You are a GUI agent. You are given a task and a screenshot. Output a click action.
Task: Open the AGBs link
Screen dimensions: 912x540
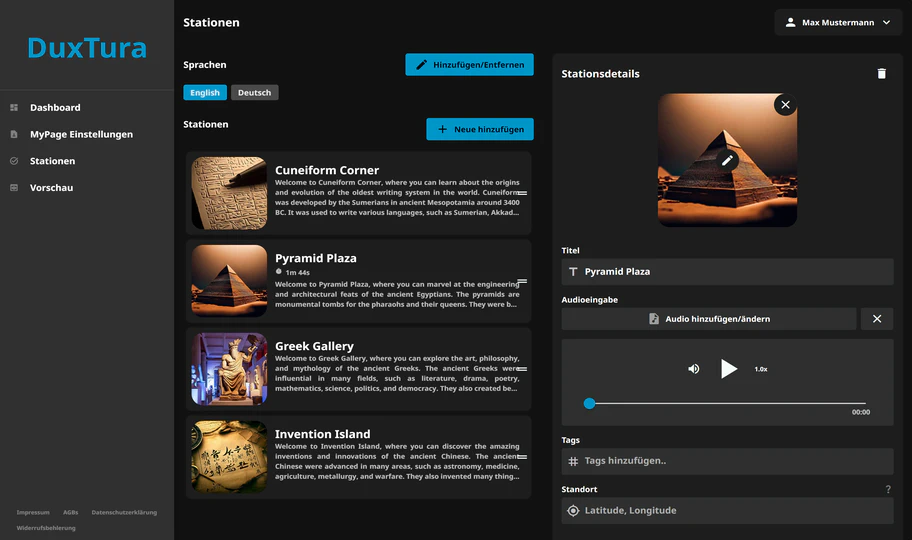click(70, 513)
